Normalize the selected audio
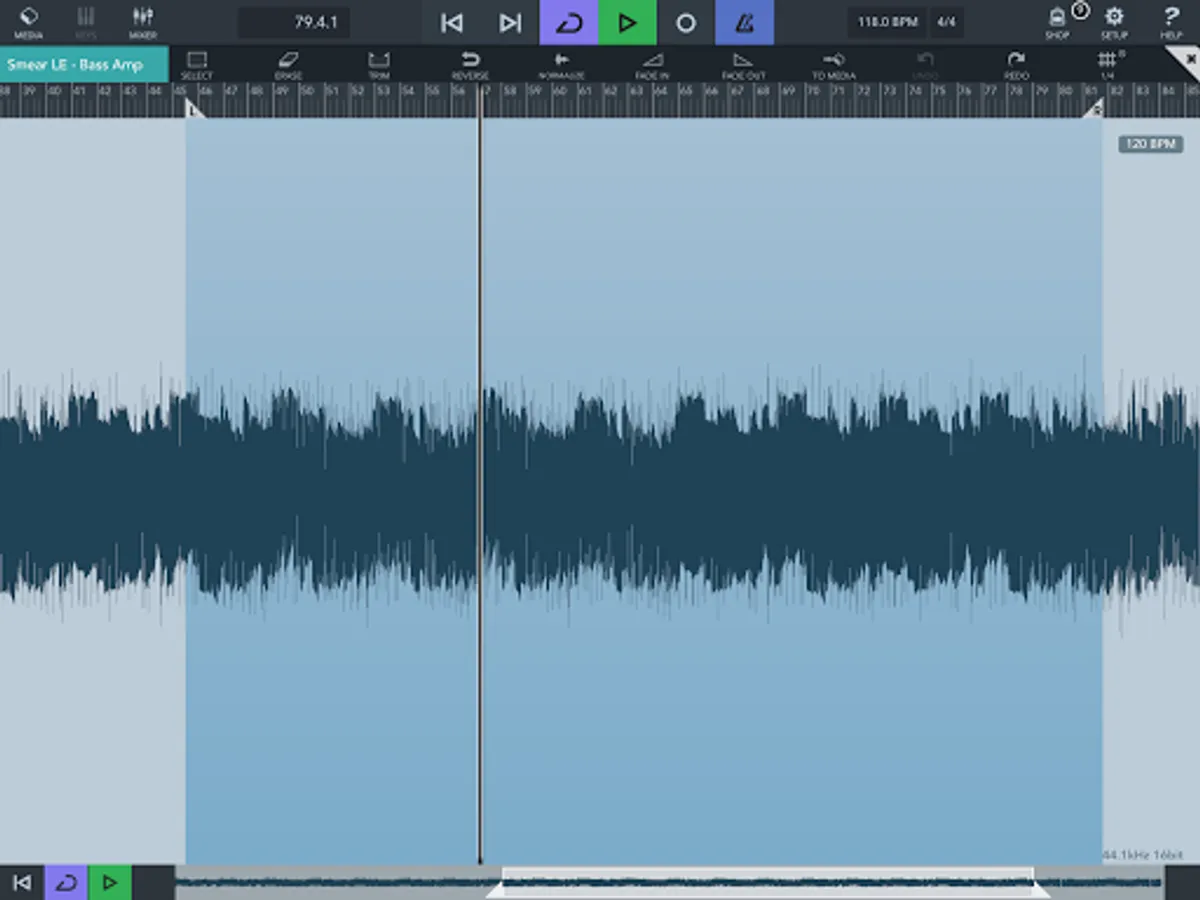The height and width of the screenshot is (900, 1200). pos(561,64)
